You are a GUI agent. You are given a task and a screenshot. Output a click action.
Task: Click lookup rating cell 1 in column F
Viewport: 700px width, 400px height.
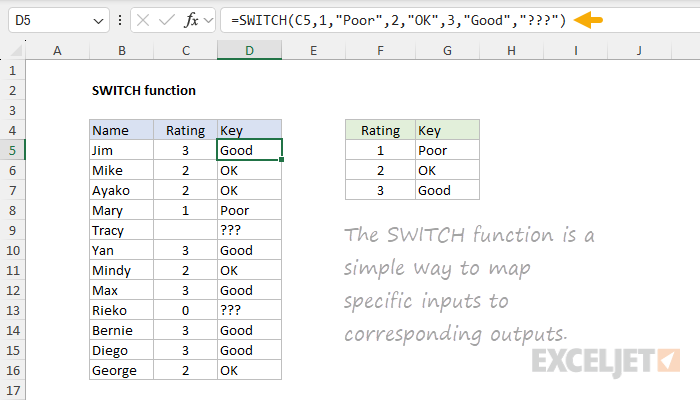380,150
